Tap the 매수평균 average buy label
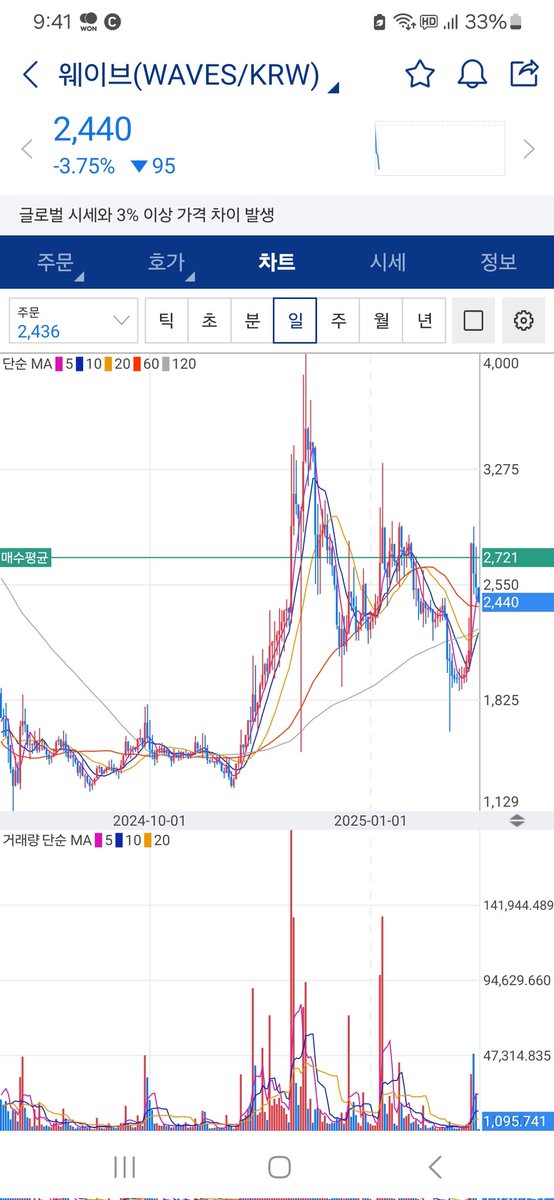 pos(25,558)
